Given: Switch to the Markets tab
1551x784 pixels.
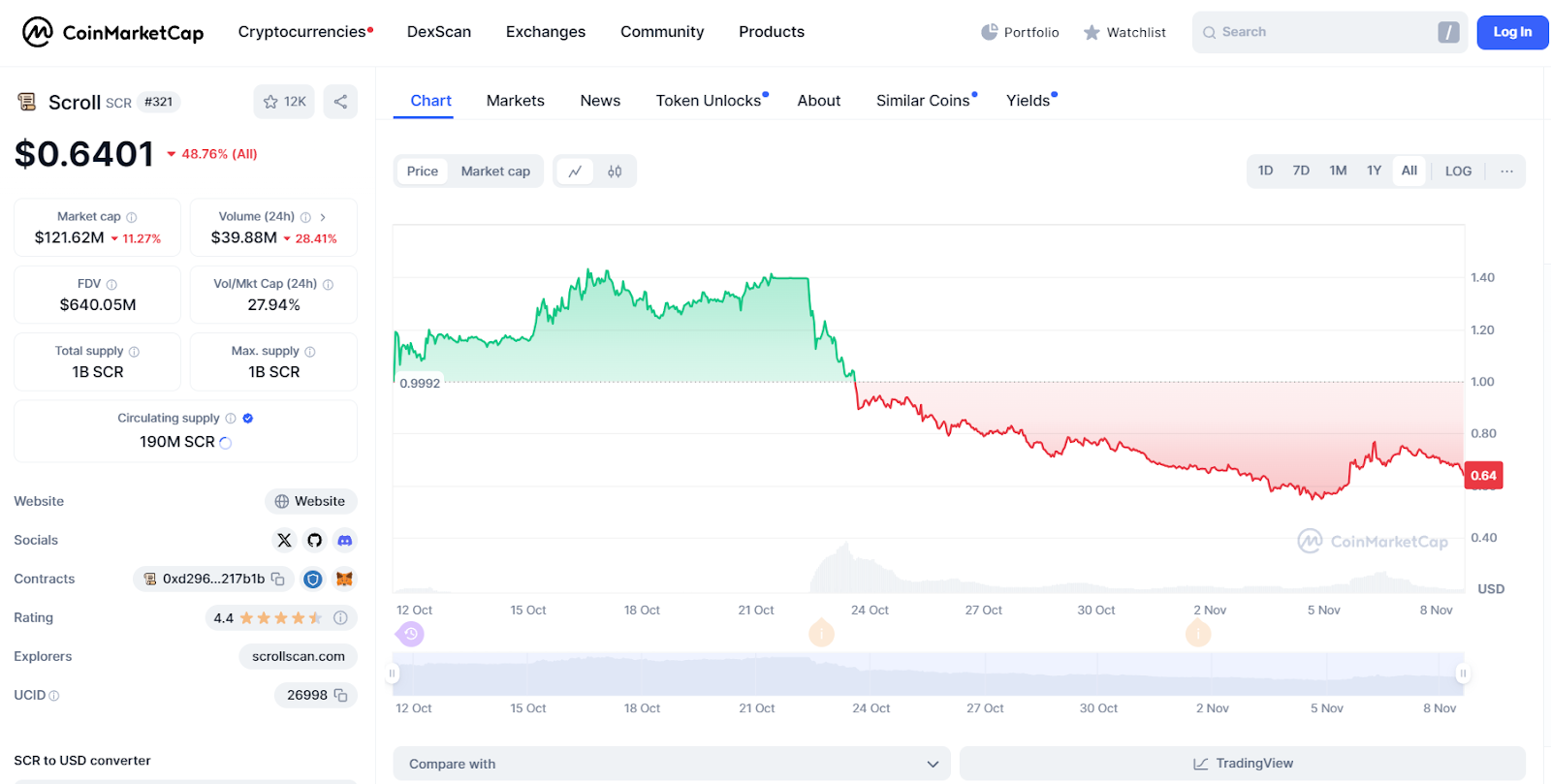Looking at the screenshot, I should [516, 101].
